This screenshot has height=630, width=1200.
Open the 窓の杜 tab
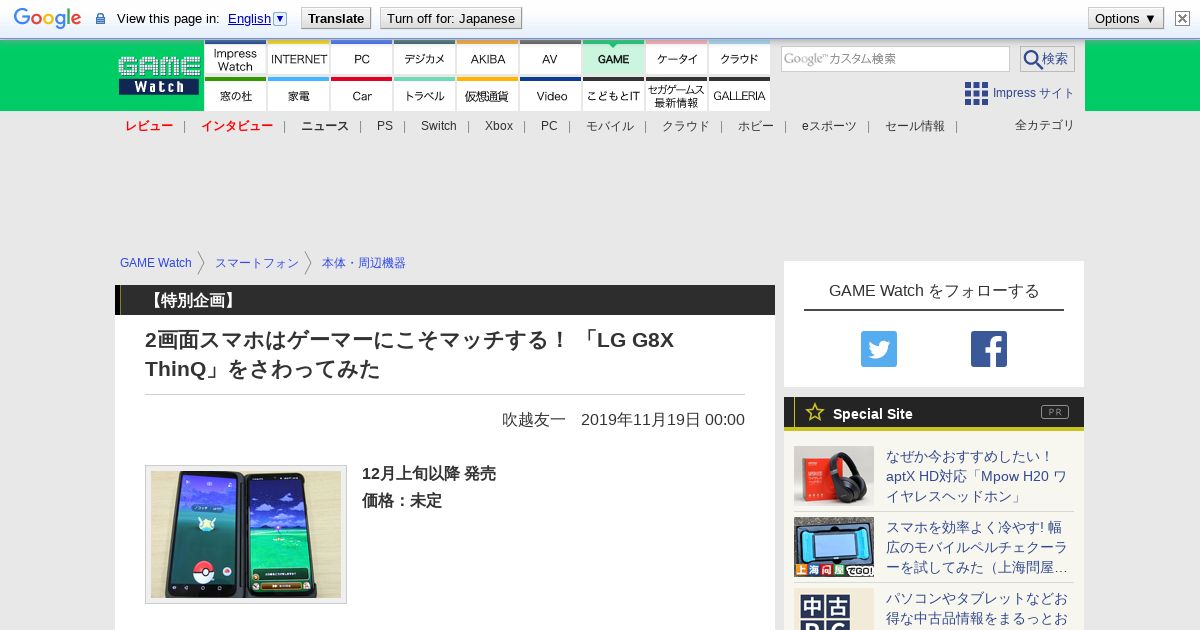[x=235, y=95]
